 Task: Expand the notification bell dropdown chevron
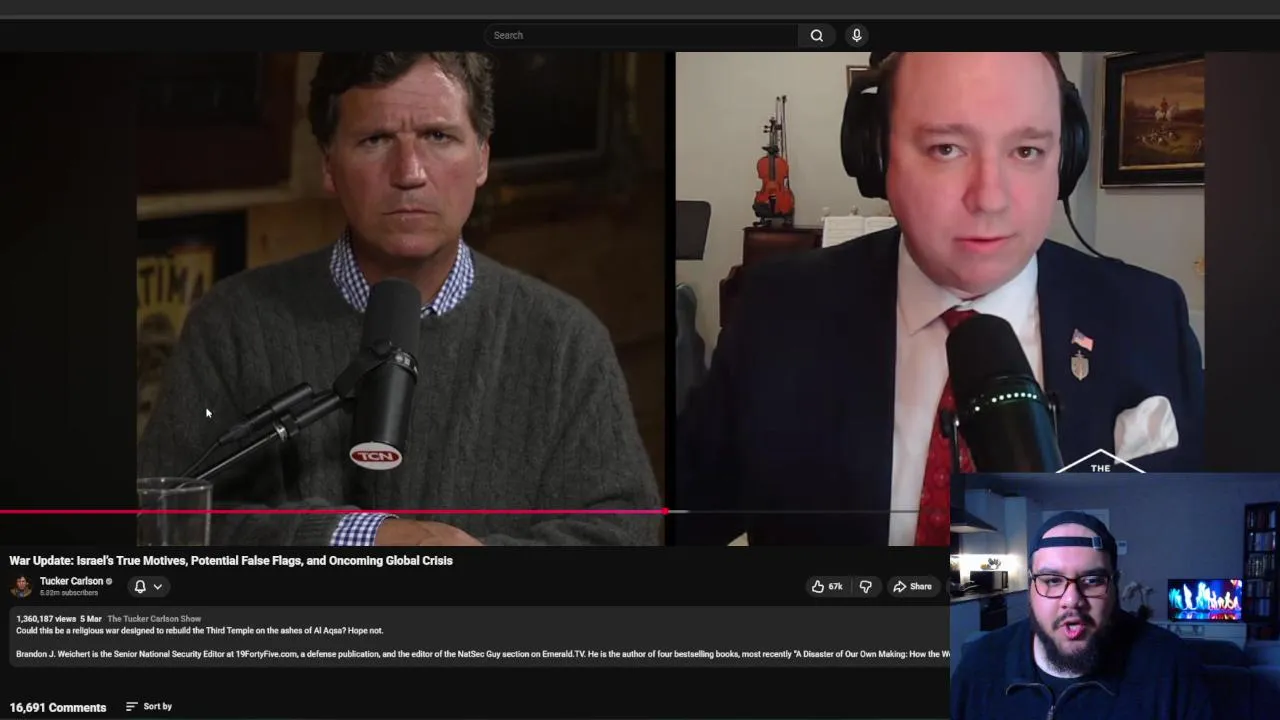[x=158, y=587]
